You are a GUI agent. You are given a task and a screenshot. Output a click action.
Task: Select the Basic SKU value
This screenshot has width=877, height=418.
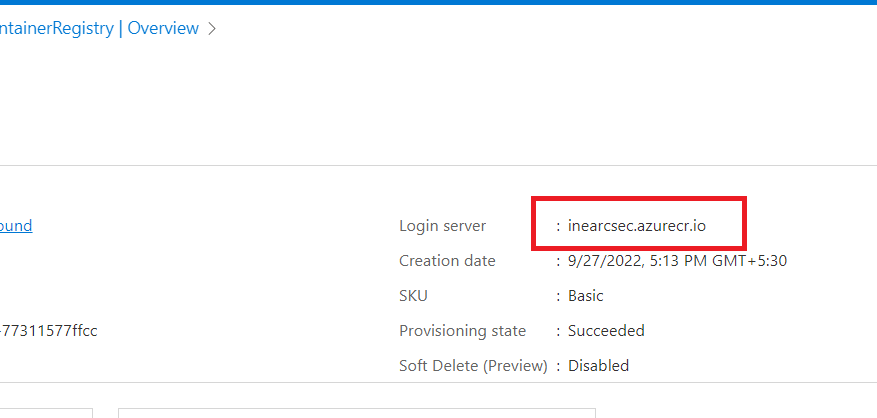click(x=586, y=296)
